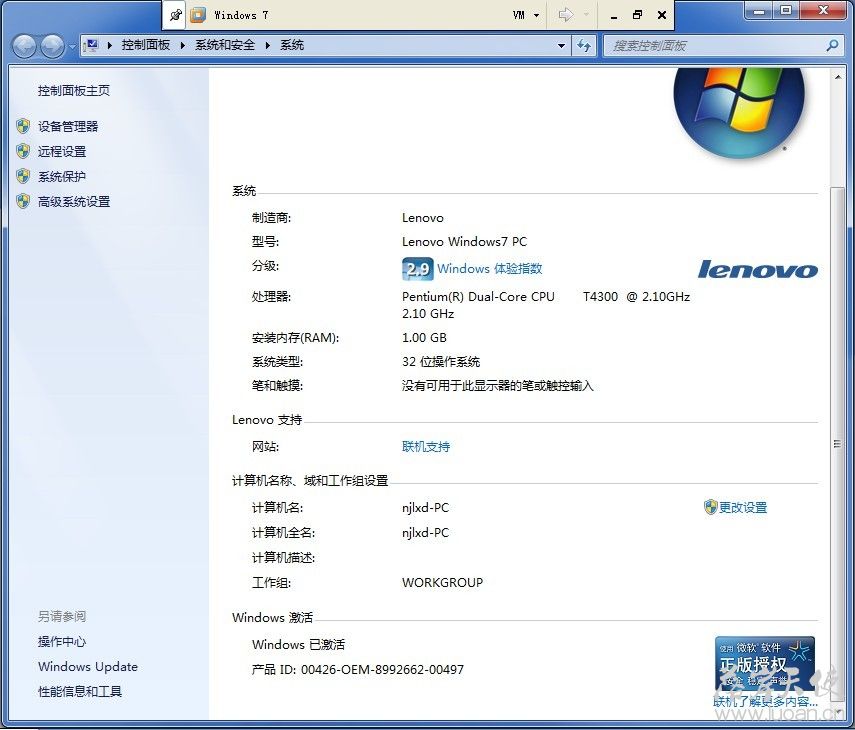Click processor text Pentium(R) Dual-Core CPU

pos(478,297)
